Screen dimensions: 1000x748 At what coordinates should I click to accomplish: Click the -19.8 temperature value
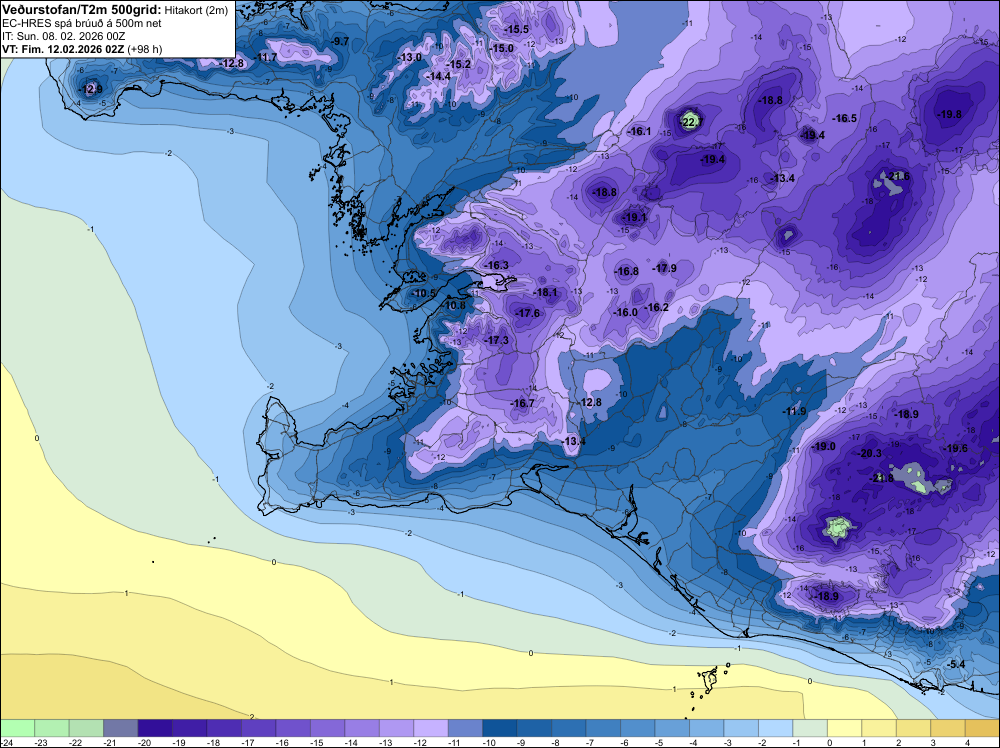(x=949, y=115)
